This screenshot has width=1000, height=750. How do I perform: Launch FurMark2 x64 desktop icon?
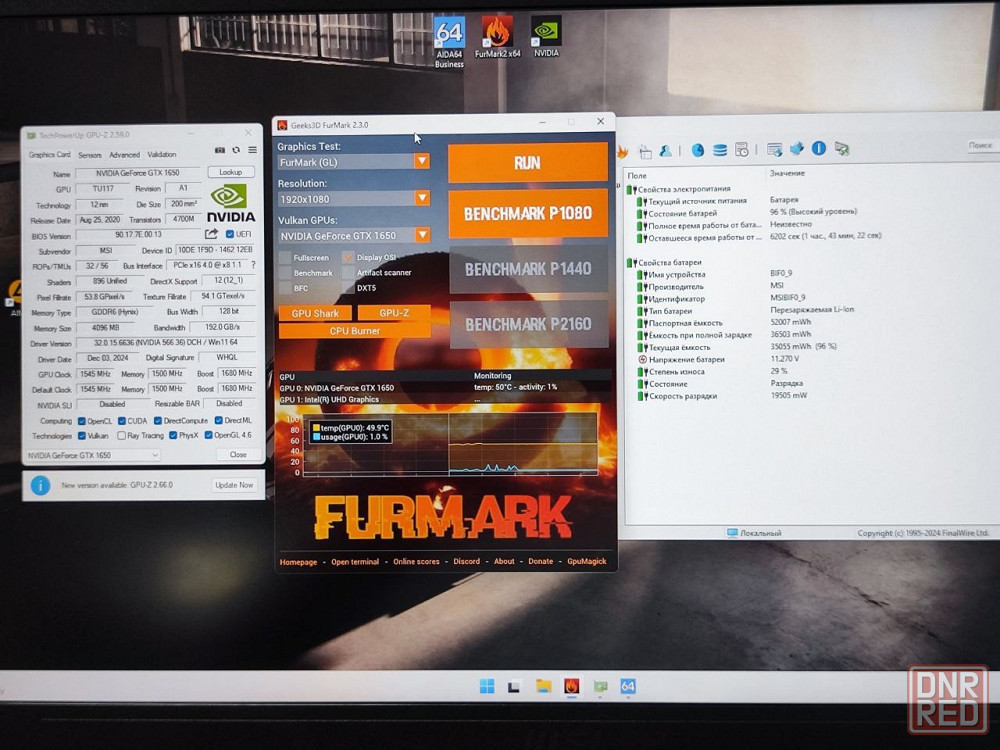(x=497, y=37)
